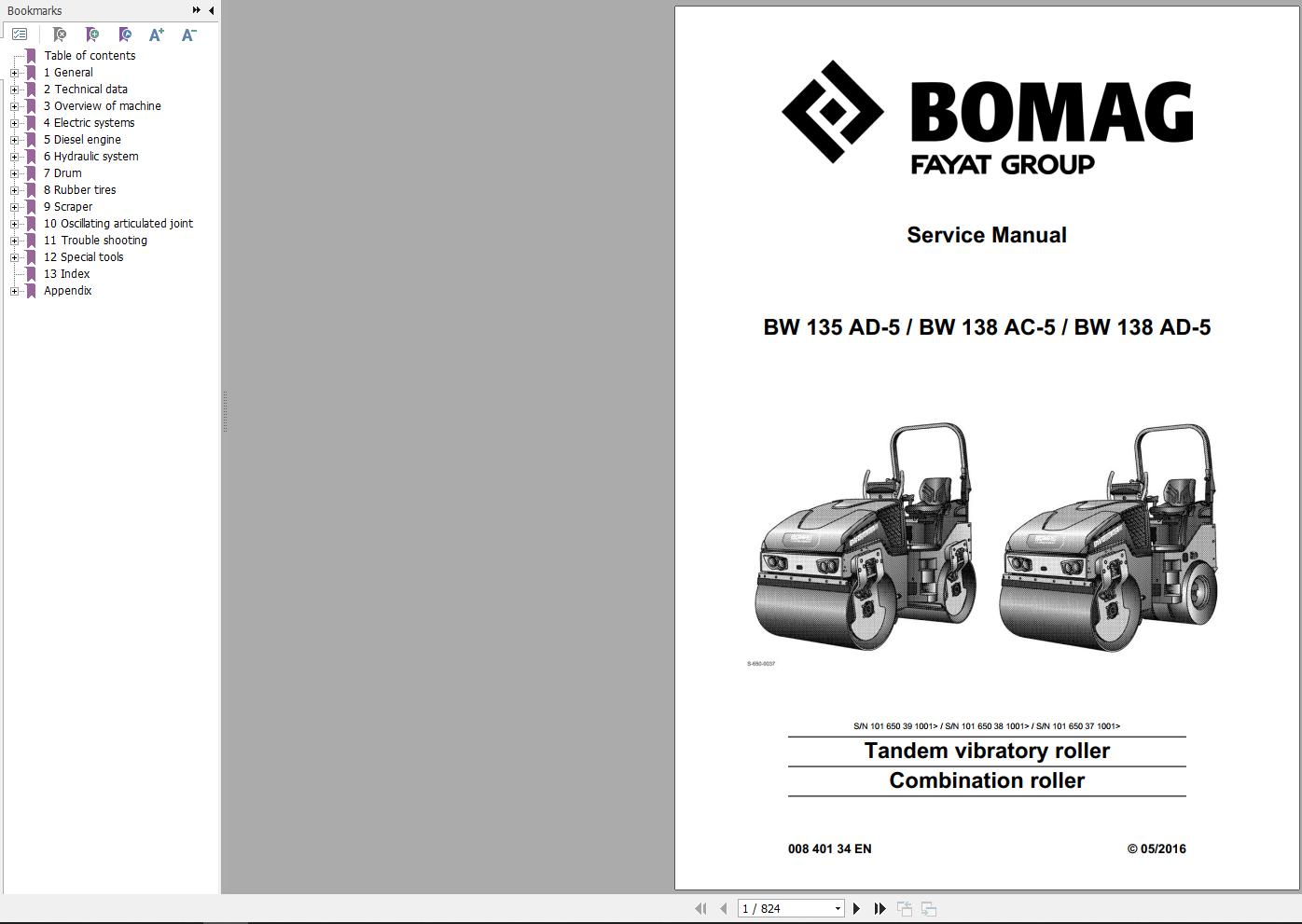This screenshot has height=924, width=1302.
Task: Expand the 10 Oscillating articulated joint bookmark
Action: [x=14, y=224]
